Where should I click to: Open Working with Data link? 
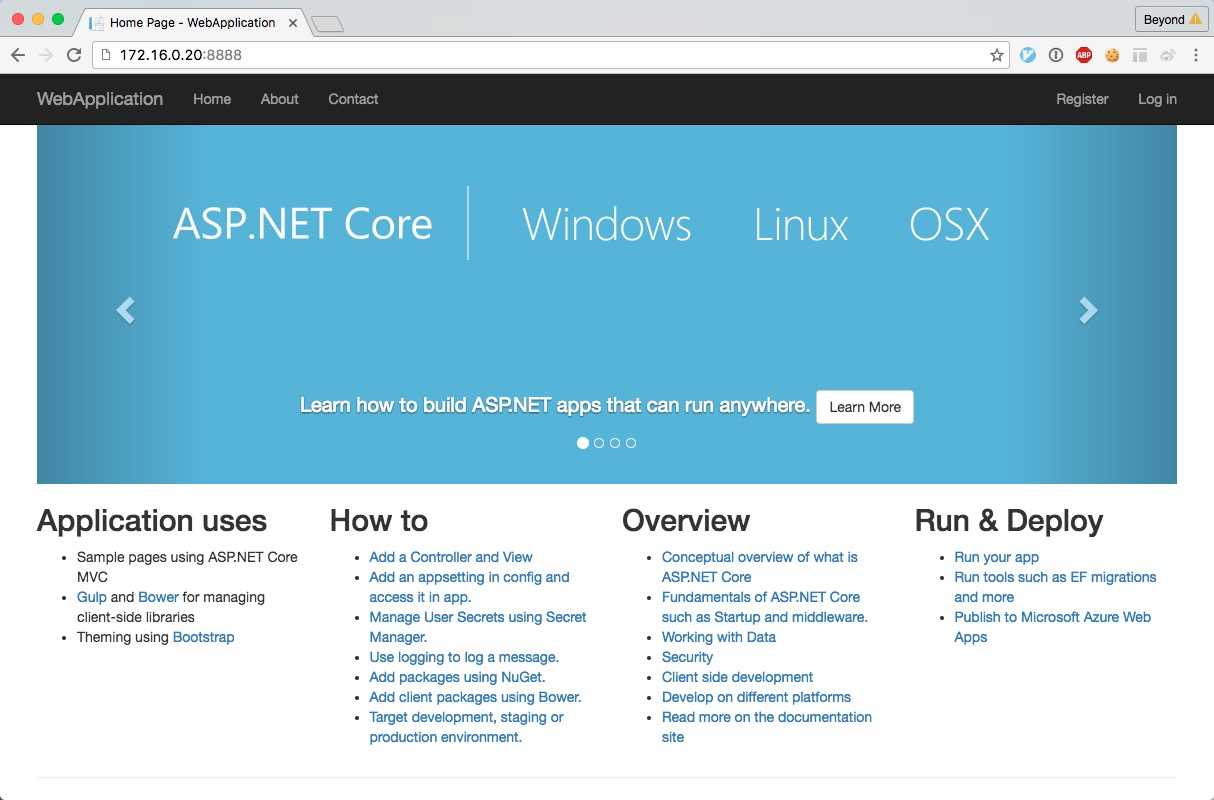[x=719, y=637]
